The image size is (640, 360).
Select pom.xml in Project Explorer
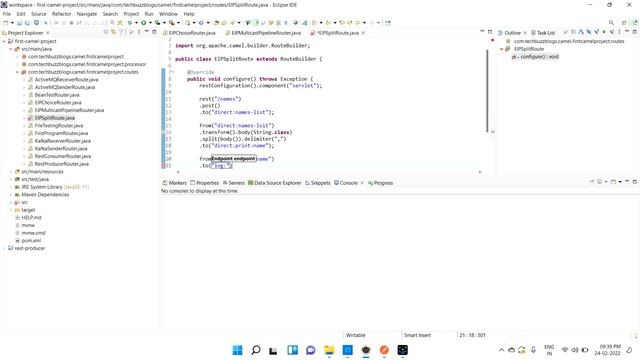coord(31,241)
